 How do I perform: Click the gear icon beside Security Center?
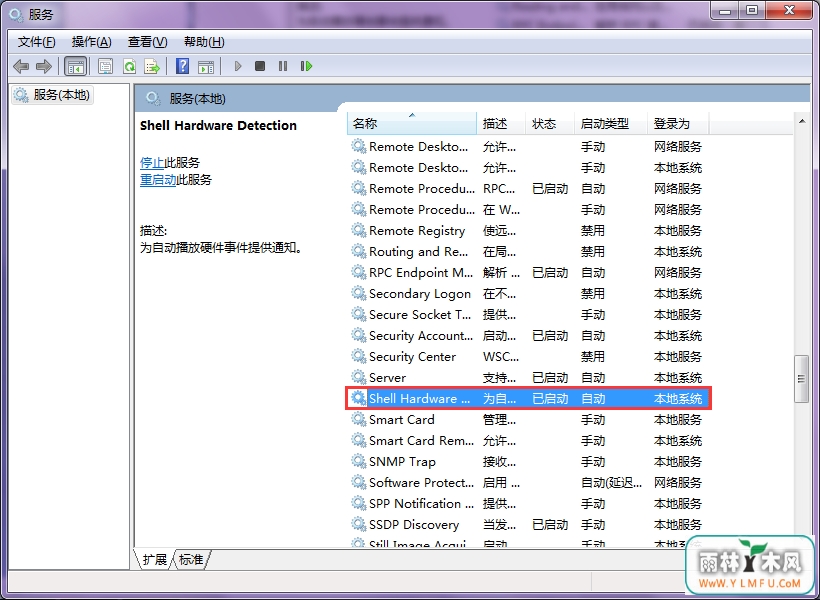coord(358,356)
